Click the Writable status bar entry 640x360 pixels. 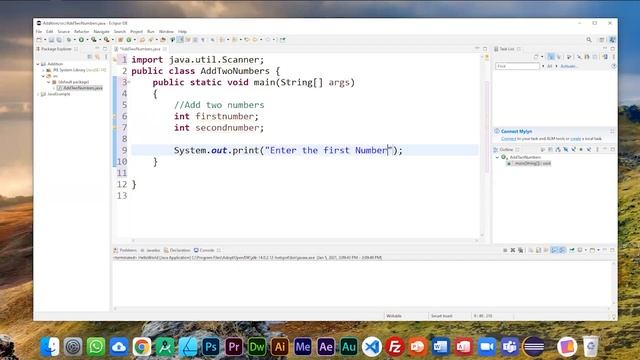tap(394, 316)
